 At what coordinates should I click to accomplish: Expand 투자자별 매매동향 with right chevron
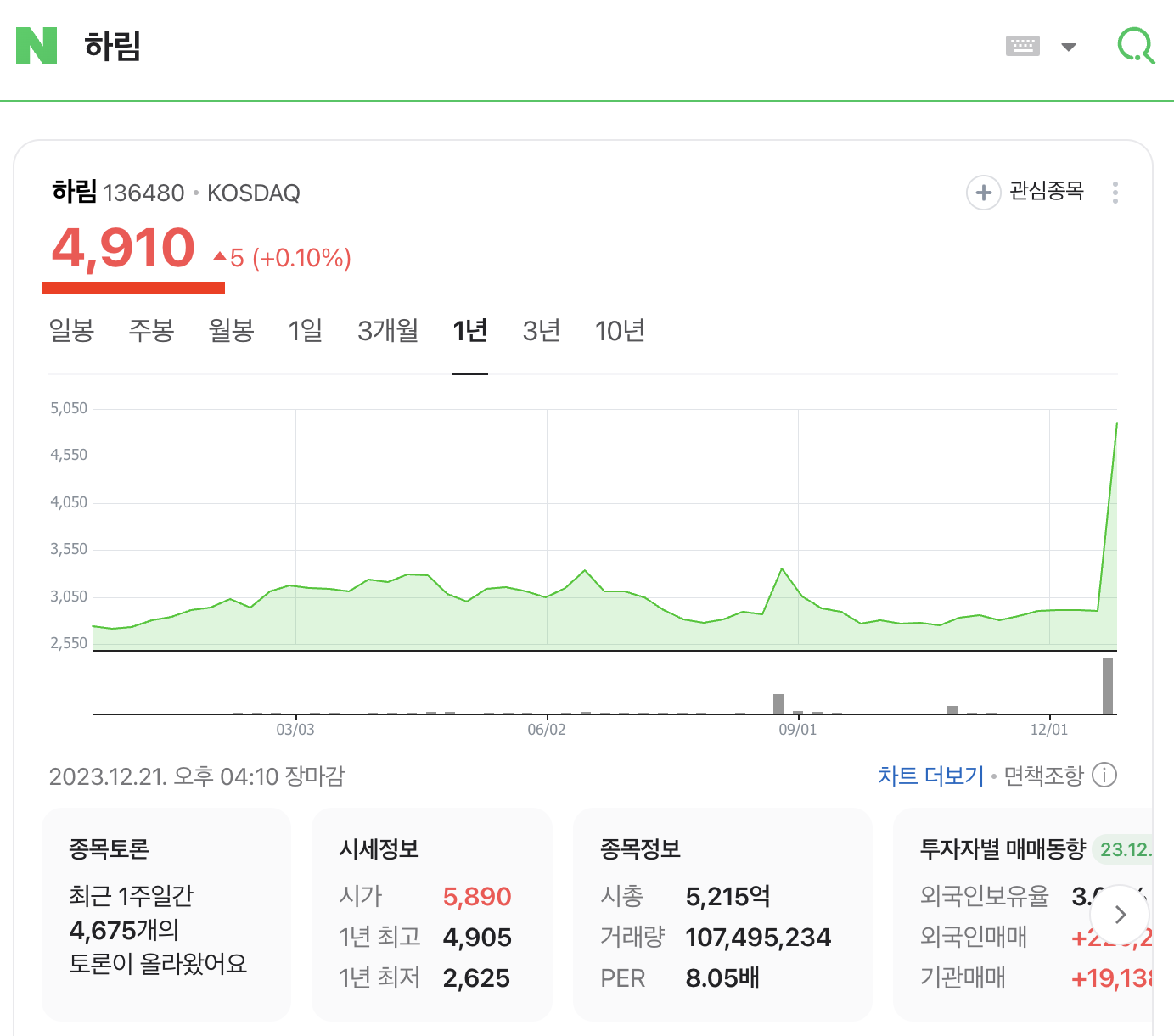[x=1120, y=915]
